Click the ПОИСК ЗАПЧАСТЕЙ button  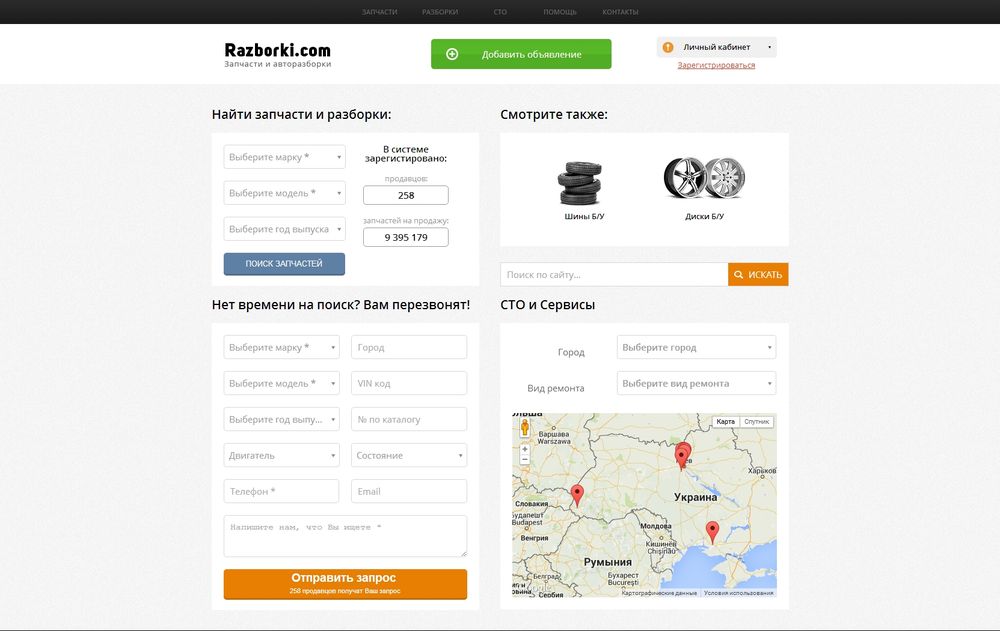284,264
